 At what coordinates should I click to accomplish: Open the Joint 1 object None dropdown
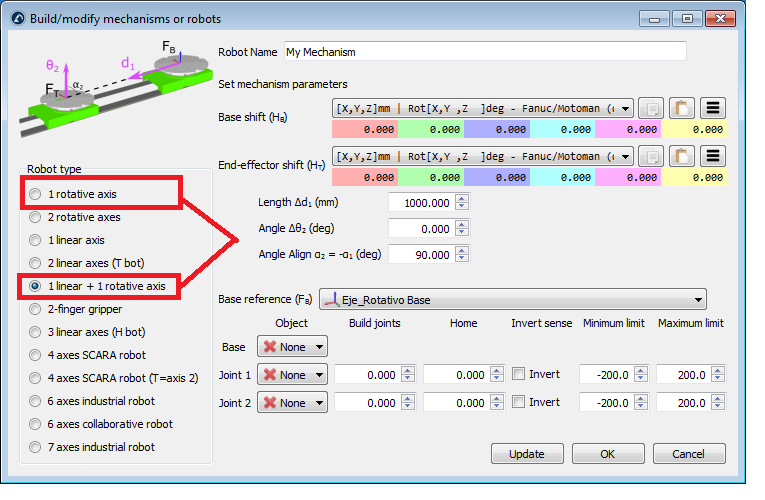(x=292, y=375)
